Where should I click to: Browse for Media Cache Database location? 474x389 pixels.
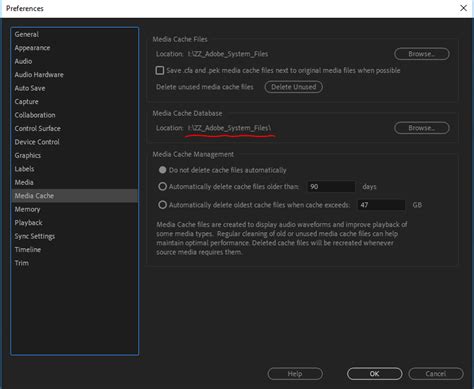[422, 128]
